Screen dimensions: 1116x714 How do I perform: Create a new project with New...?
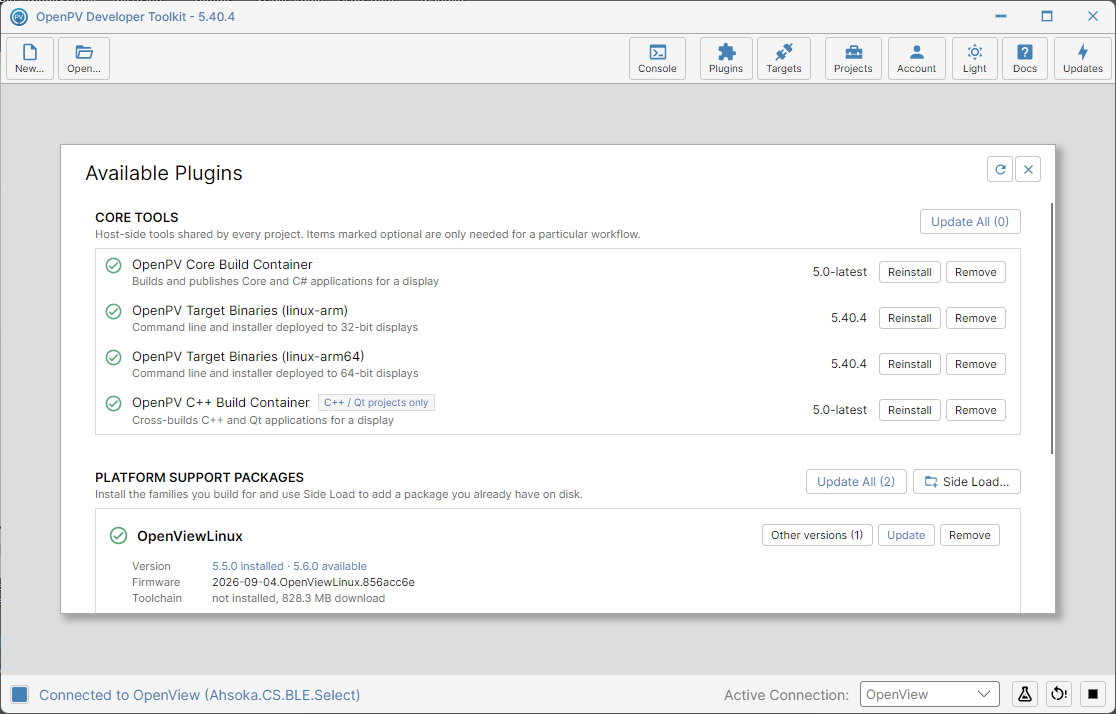30,58
